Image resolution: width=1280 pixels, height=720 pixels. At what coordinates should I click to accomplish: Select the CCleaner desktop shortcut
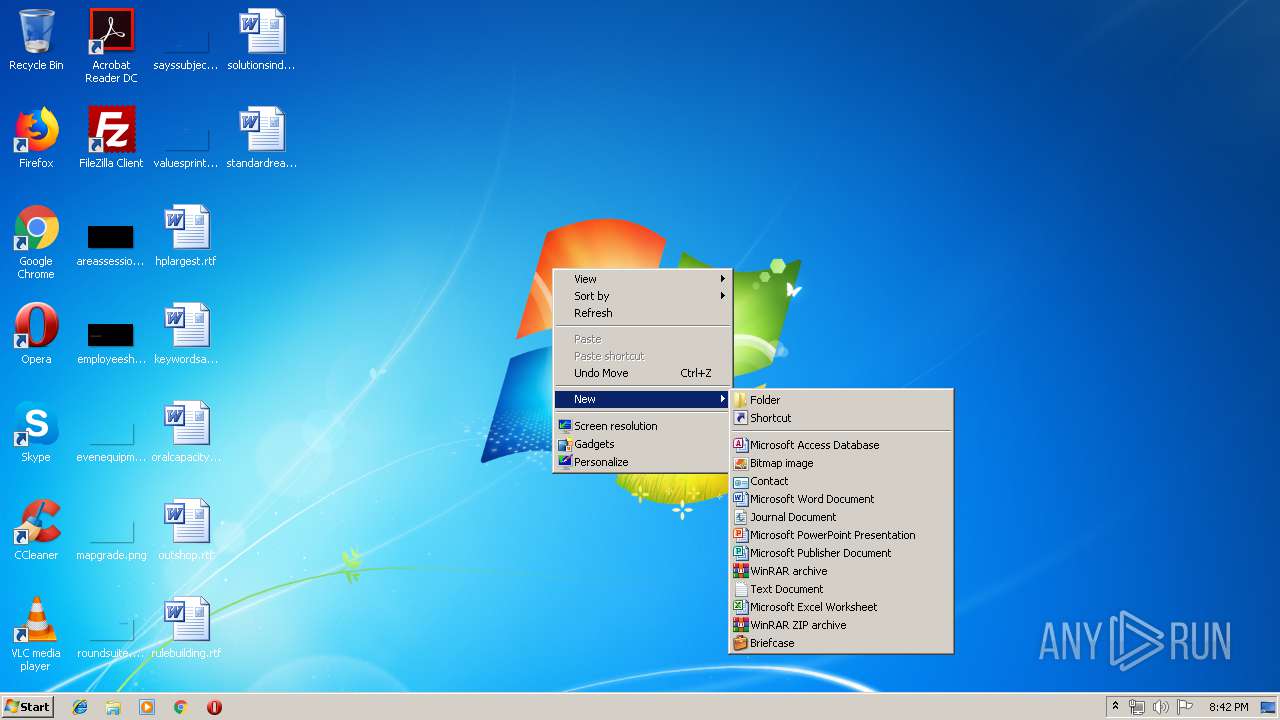36,531
